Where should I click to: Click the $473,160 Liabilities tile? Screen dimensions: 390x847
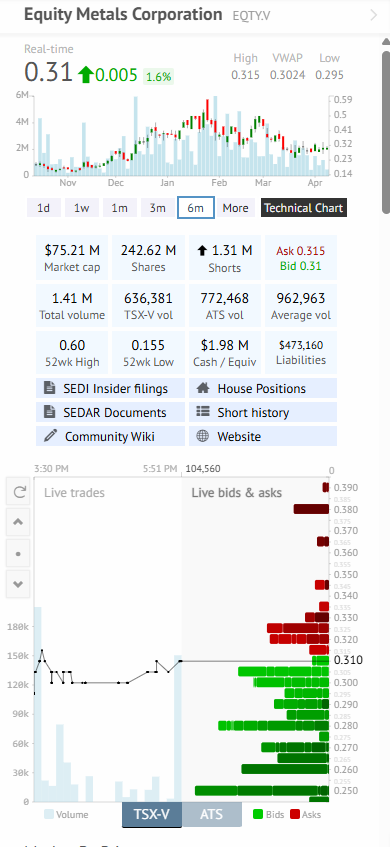point(301,353)
